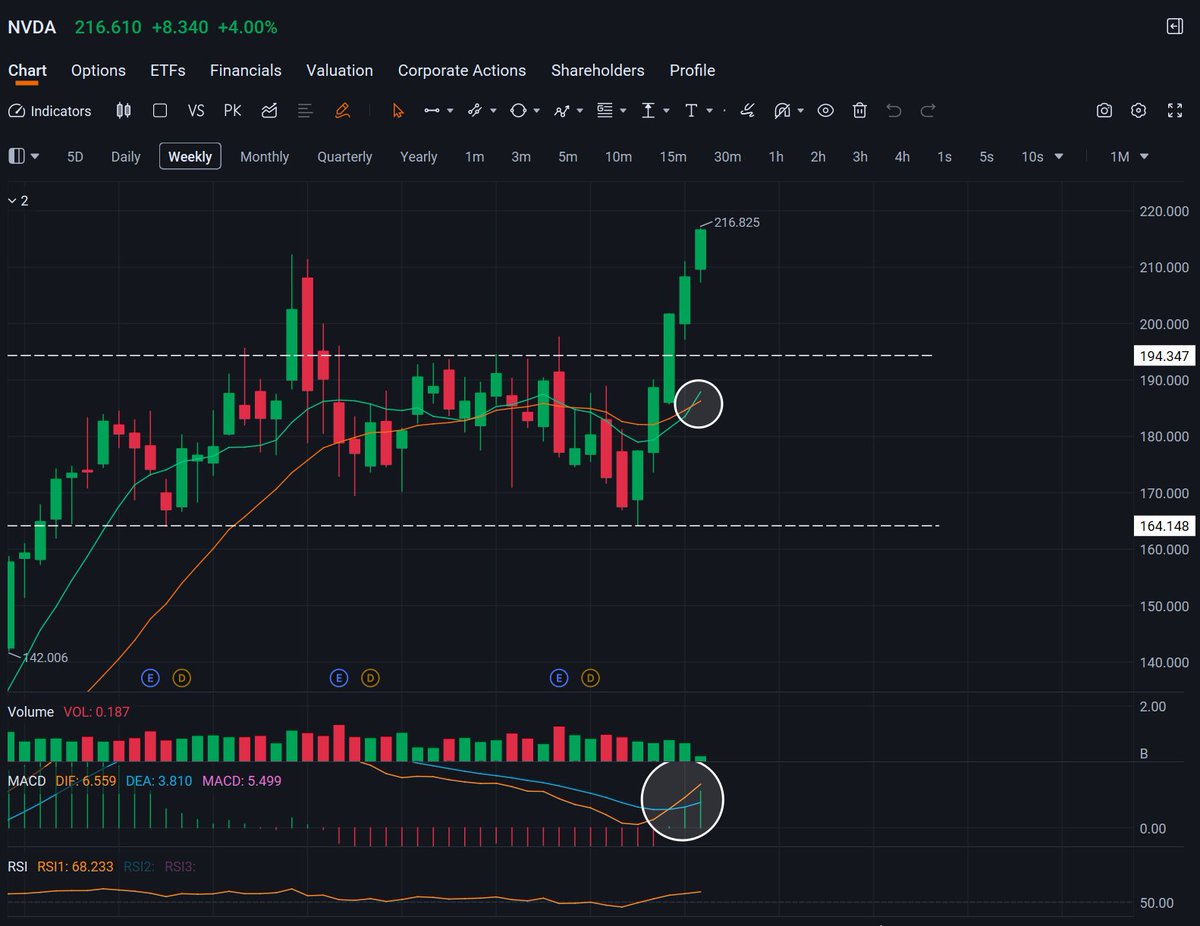Select the 15m interval
This screenshot has height=926, width=1200.
(x=673, y=157)
